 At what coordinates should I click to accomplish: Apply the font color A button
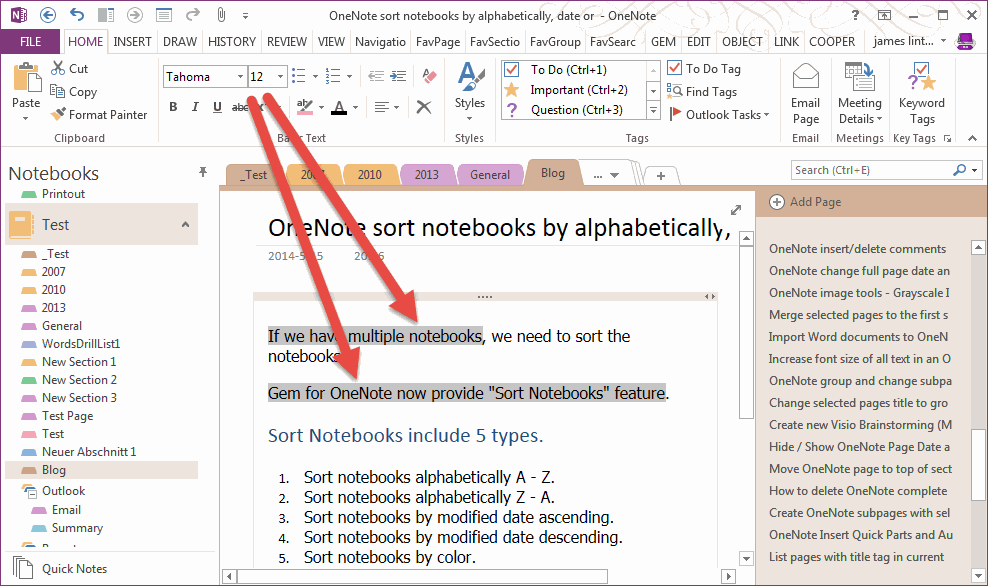[339, 107]
